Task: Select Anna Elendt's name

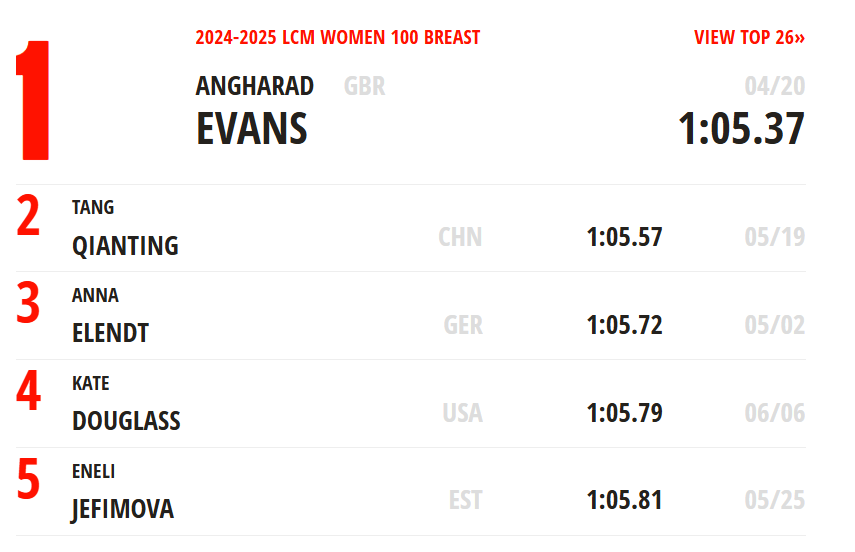Action: click(x=111, y=316)
